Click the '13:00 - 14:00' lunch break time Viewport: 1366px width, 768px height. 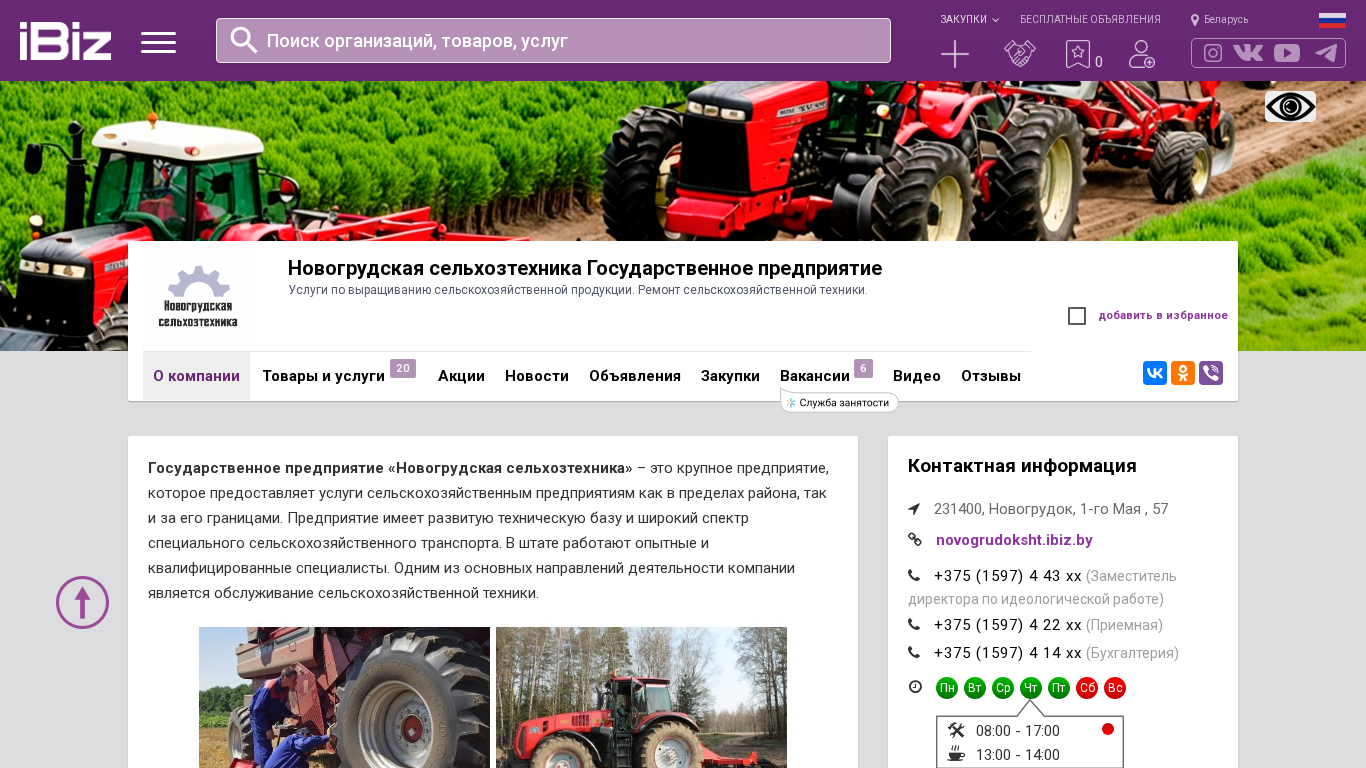click(x=1018, y=755)
